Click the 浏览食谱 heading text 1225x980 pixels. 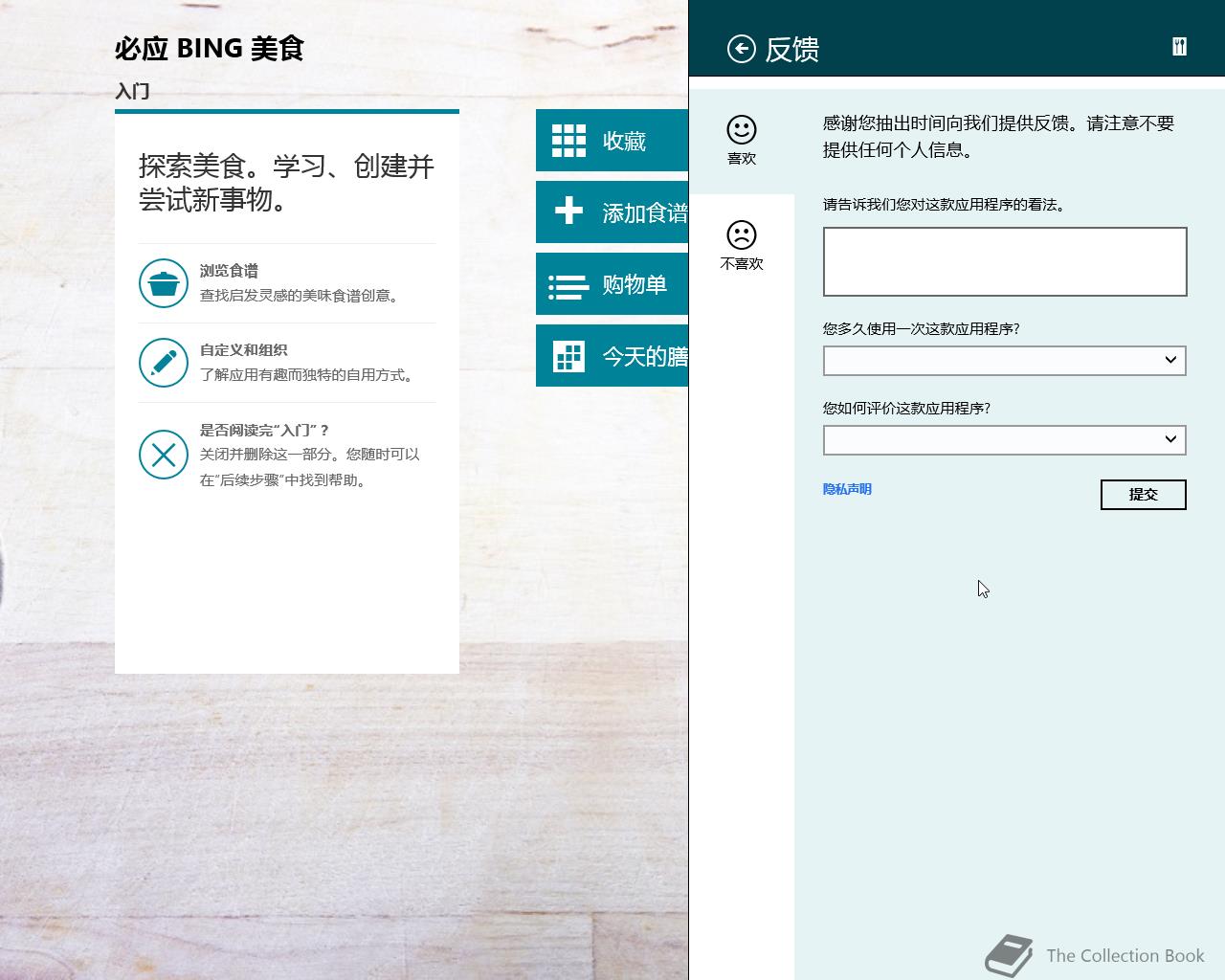pos(229,271)
